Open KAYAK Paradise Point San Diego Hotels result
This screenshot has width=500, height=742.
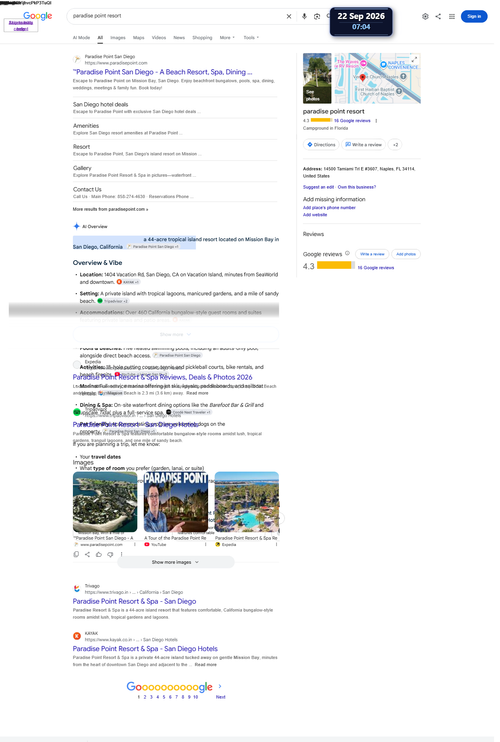pos(145,648)
